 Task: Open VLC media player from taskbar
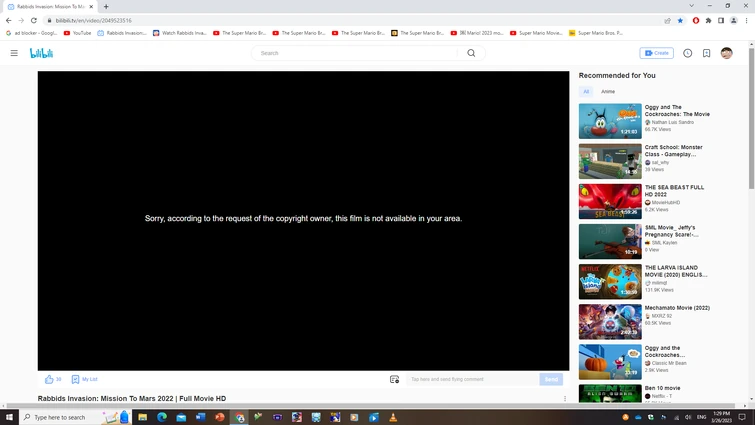[x=393, y=417]
